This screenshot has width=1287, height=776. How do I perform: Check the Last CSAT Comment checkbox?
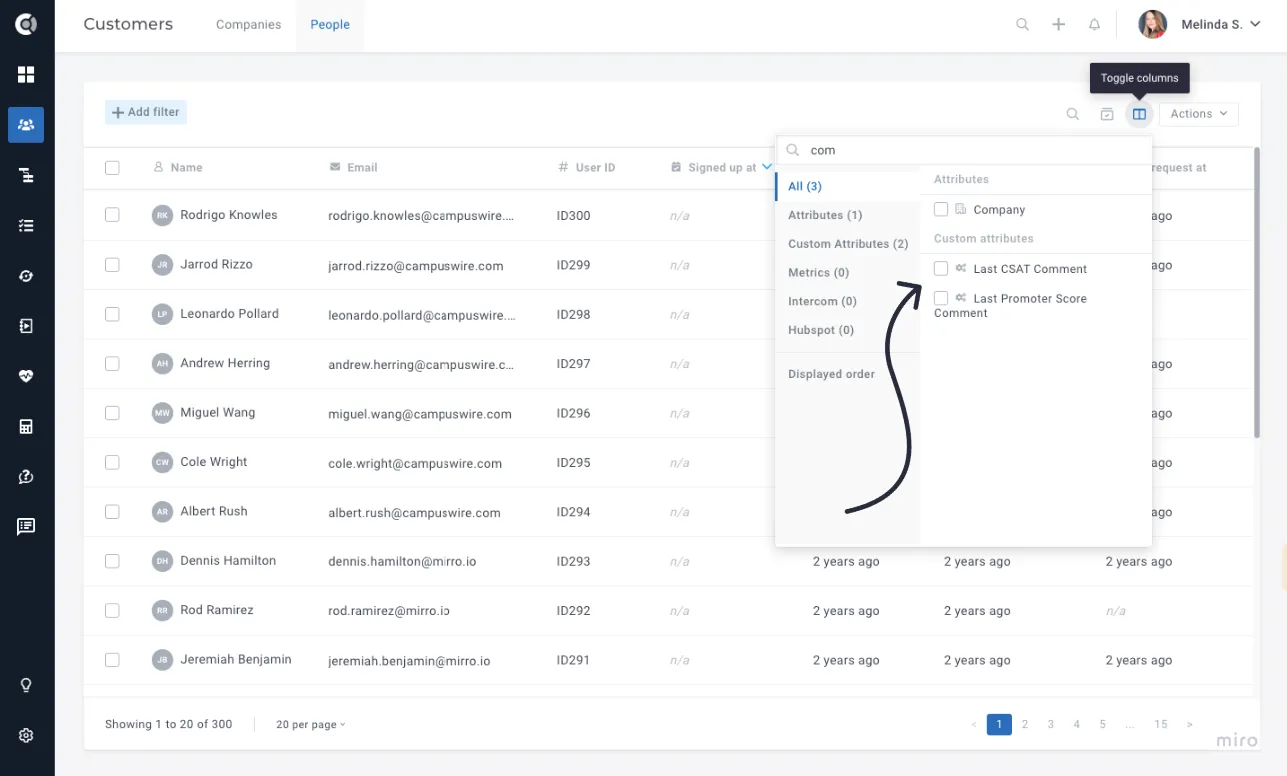(941, 268)
